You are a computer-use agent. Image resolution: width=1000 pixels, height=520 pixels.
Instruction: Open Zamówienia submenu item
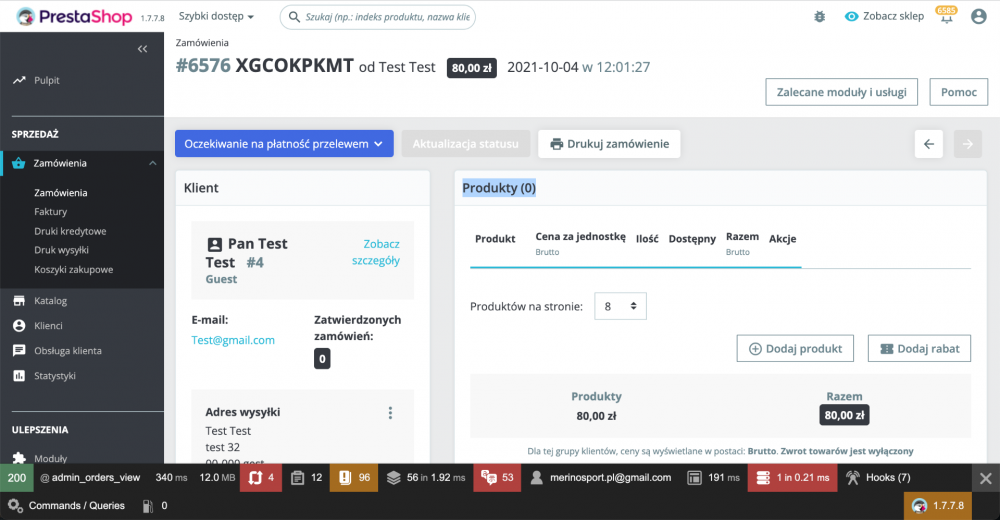pyautogui.click(x=61, y=193)
